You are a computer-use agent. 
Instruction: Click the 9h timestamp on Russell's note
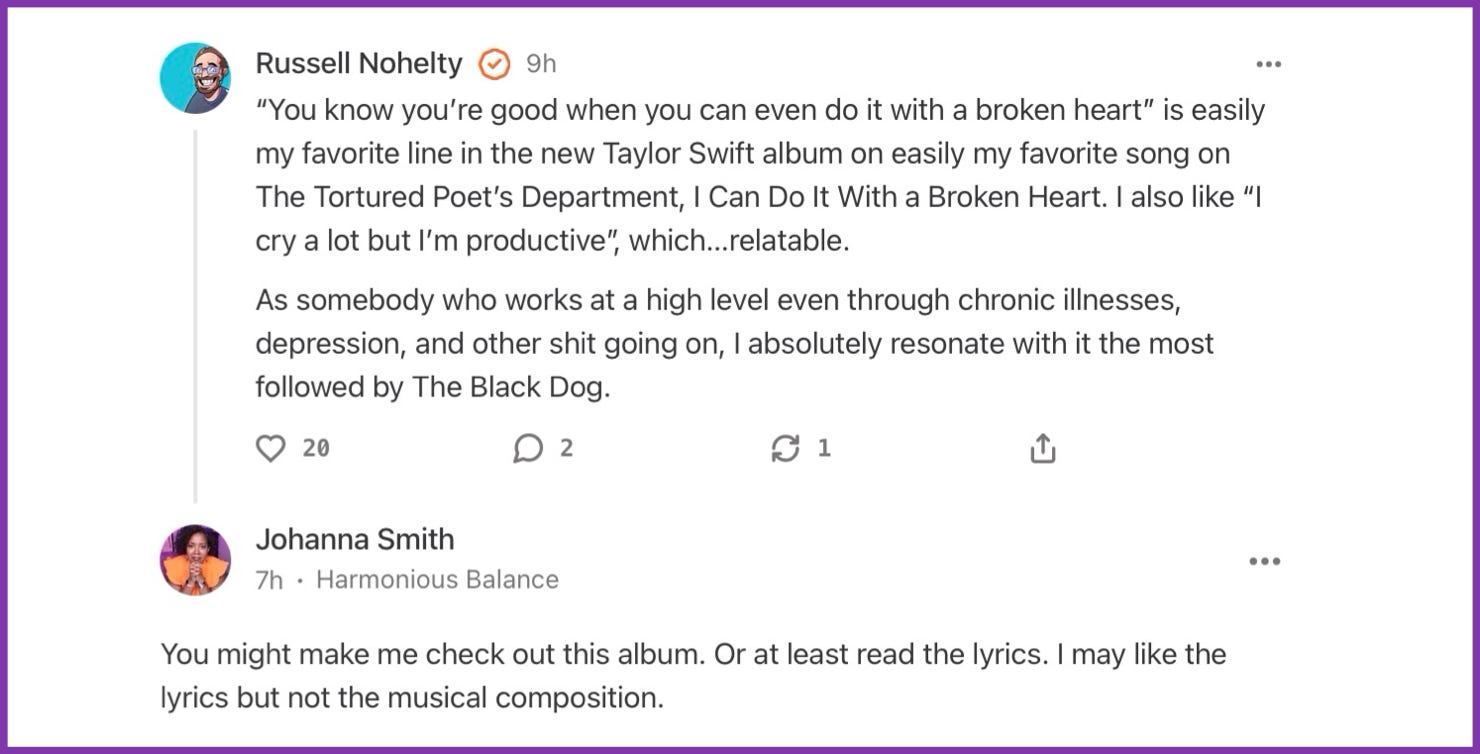pos(541,65)
